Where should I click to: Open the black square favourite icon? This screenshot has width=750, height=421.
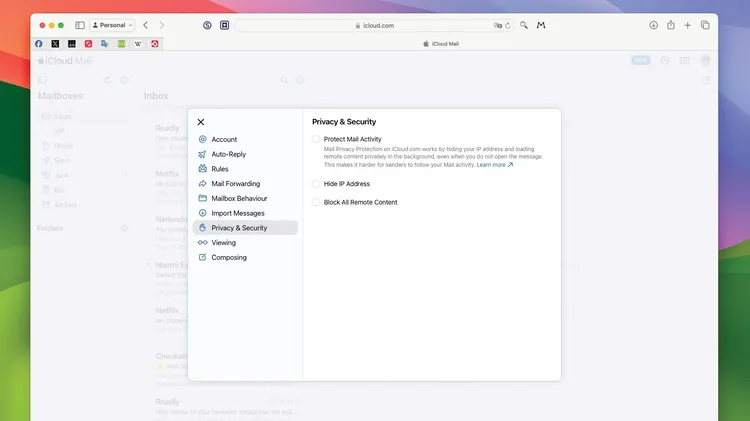pyautogui.click(x=72, y=44)
